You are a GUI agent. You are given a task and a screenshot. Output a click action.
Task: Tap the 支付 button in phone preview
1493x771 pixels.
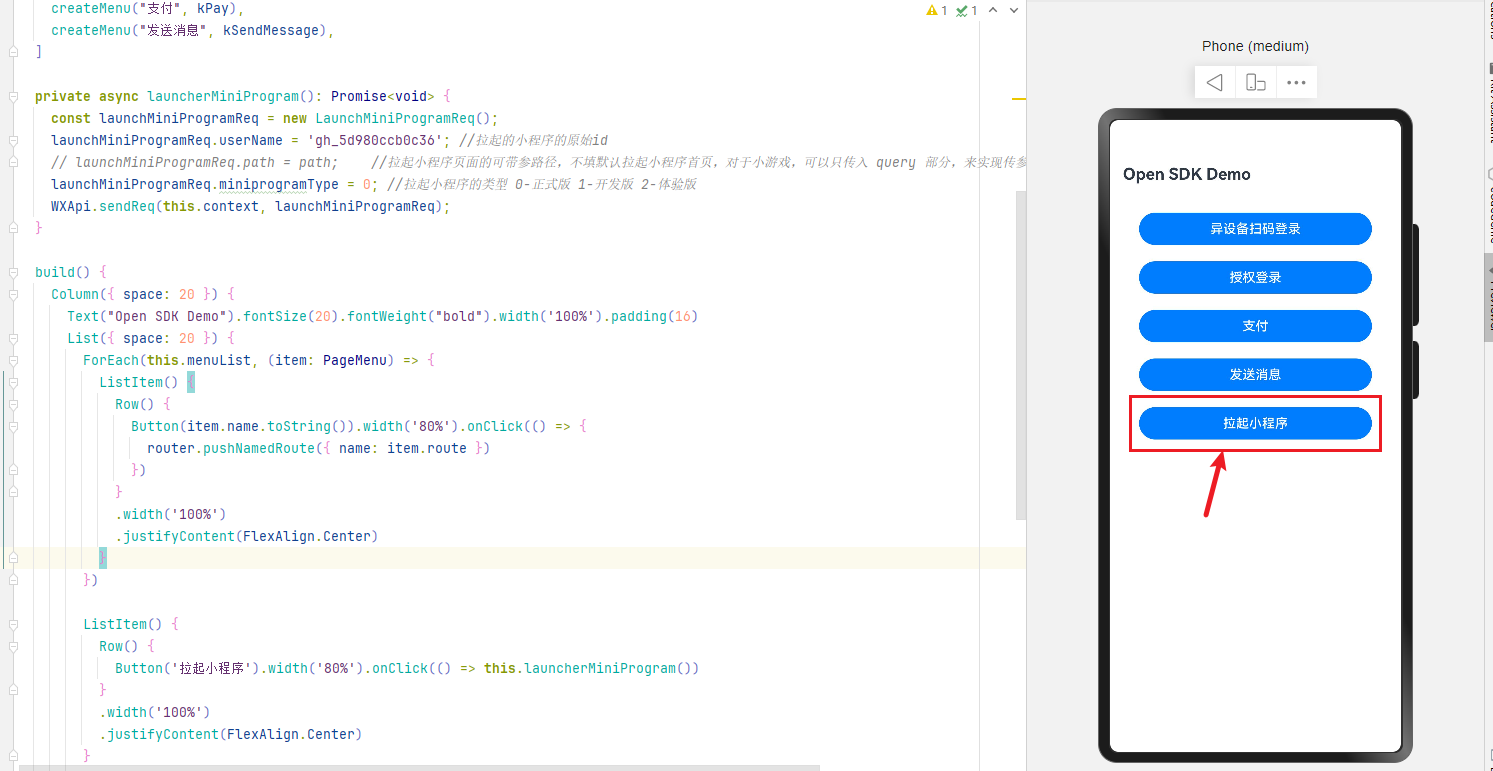(x=1255, y=326)
